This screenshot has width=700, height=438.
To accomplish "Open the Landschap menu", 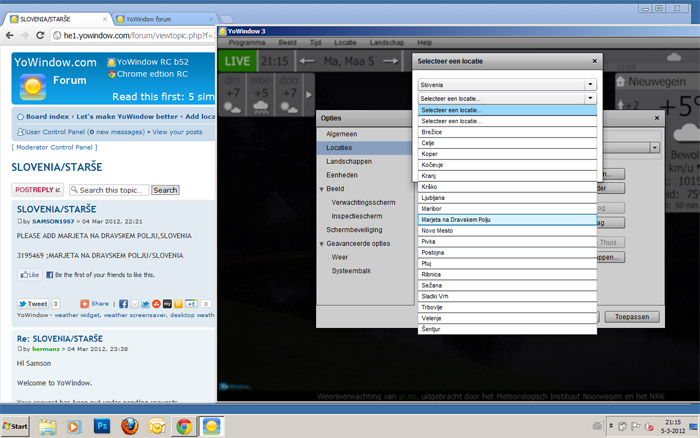I will pyautogui.click(x=387, y=42).
